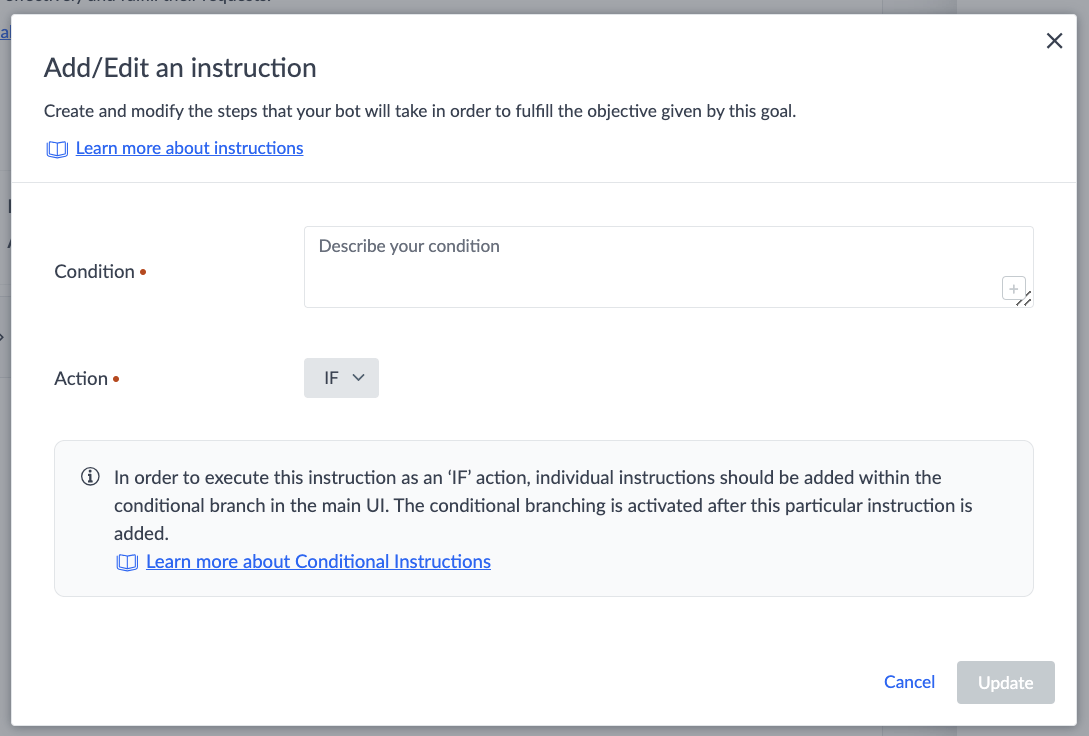Expand the chevron arrow next to IF
Screen dimensions: 1089x736
tap(358, 378)
